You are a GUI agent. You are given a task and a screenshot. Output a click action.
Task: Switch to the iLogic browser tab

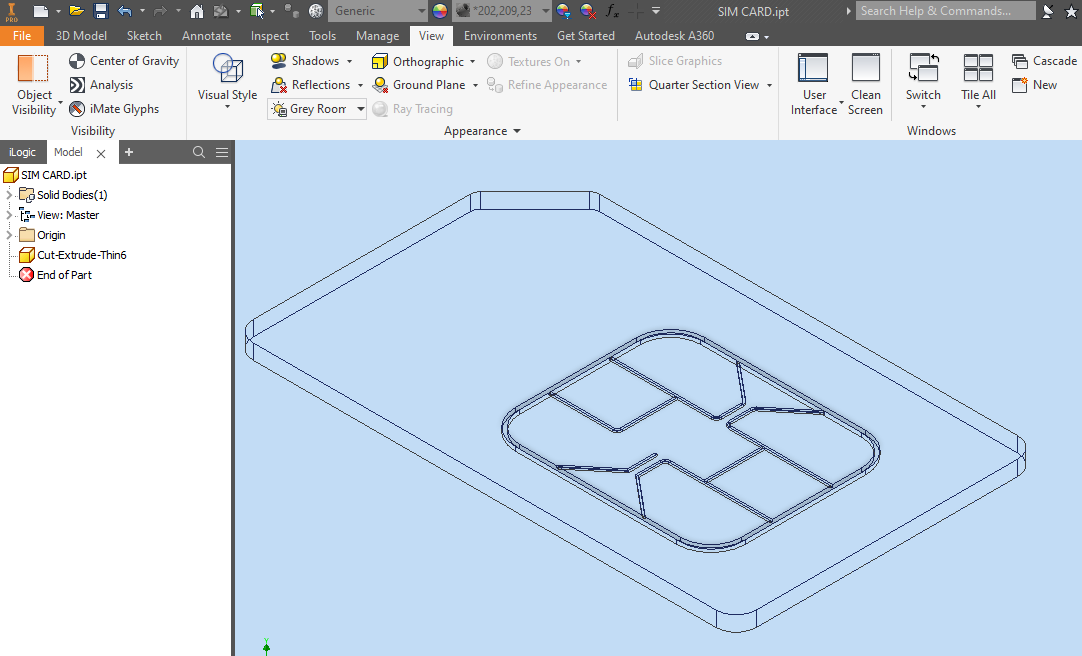23,152
